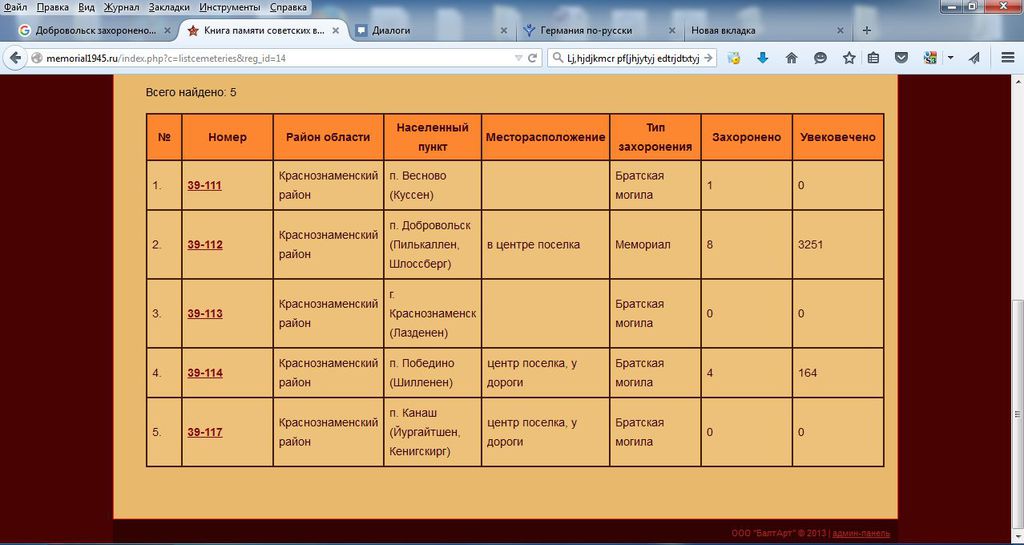Screen dimensions: 1024x545
Task: Select the Населенный пункт column header
Action: click(x=432, y=137)
